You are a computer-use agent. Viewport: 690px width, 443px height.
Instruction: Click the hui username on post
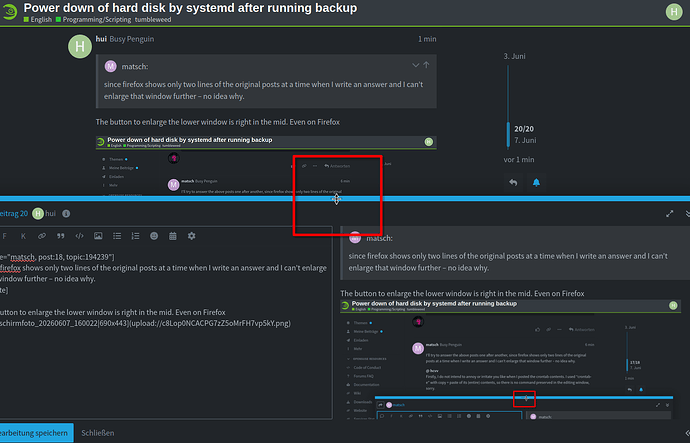(101, 39)
